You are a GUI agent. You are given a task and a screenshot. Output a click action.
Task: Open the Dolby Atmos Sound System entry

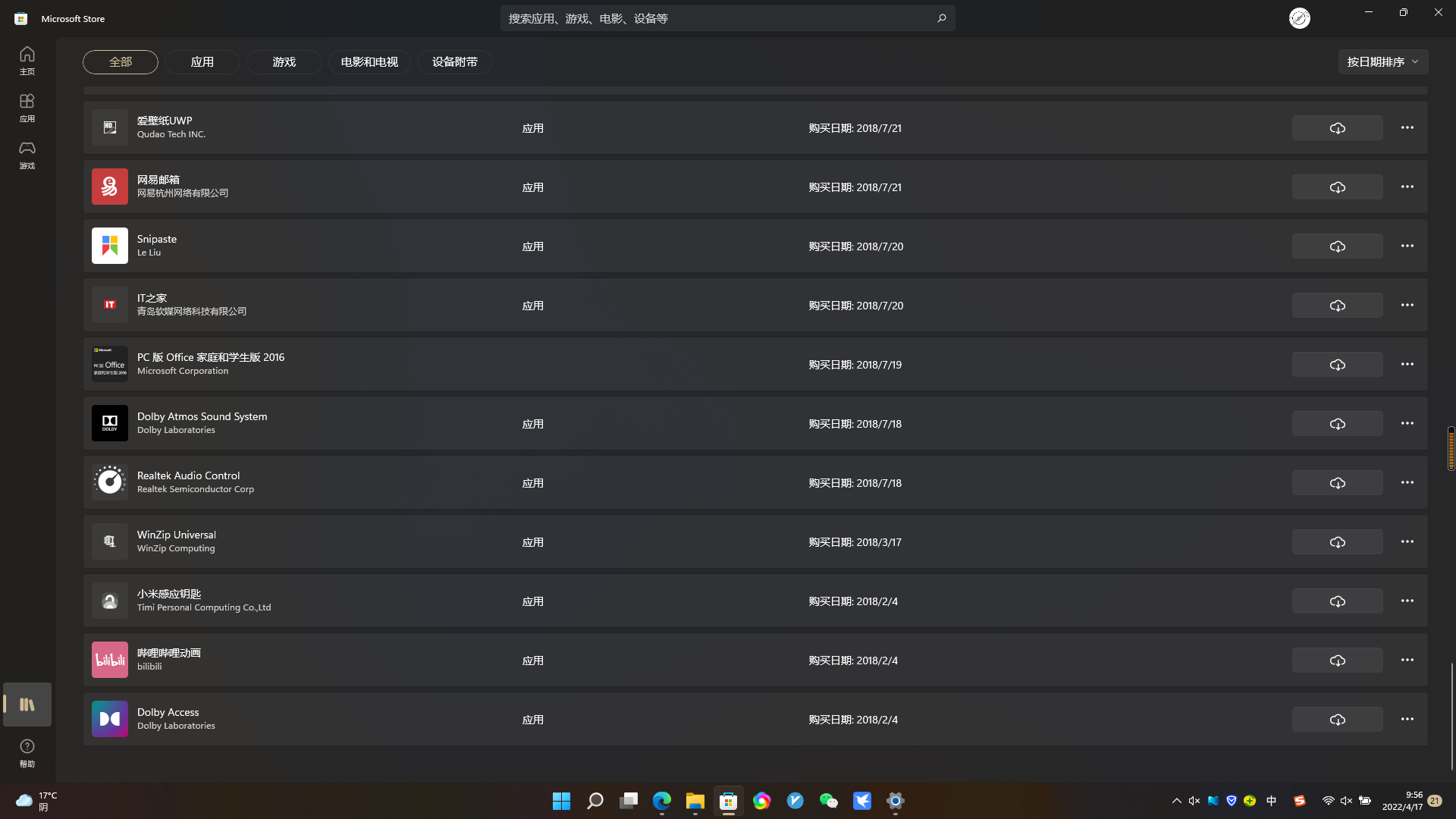(x=202, y=417)
